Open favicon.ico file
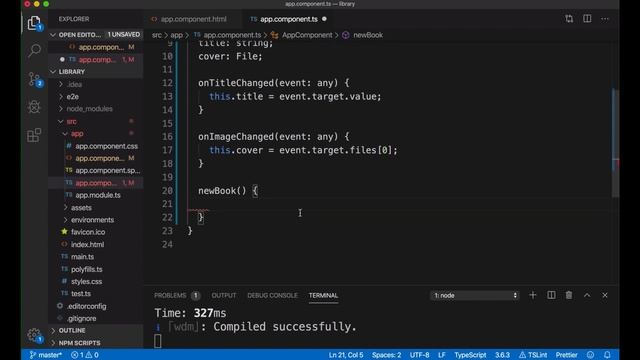The height and width of the screenshot is (360, 640). tap(88, 232)
